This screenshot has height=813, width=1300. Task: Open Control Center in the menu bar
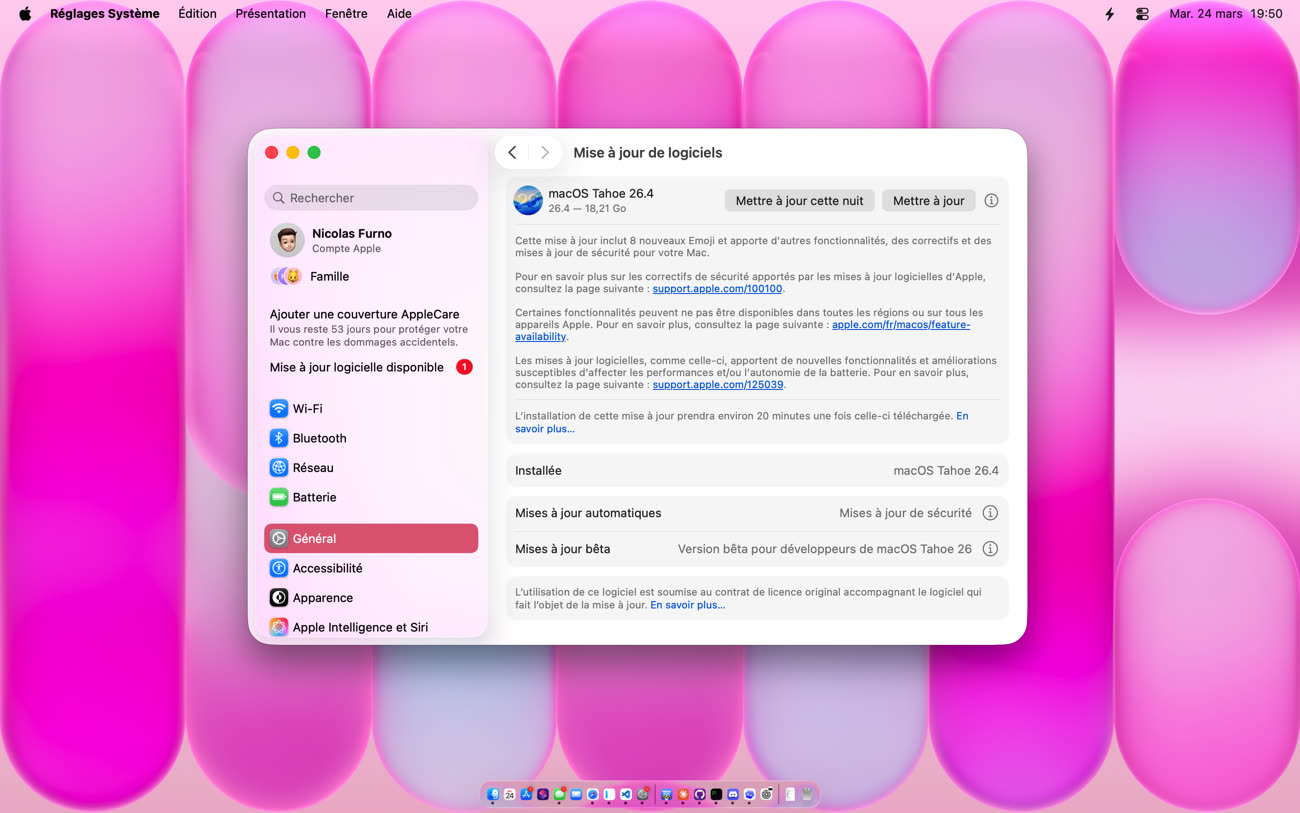click(1142, 14)
